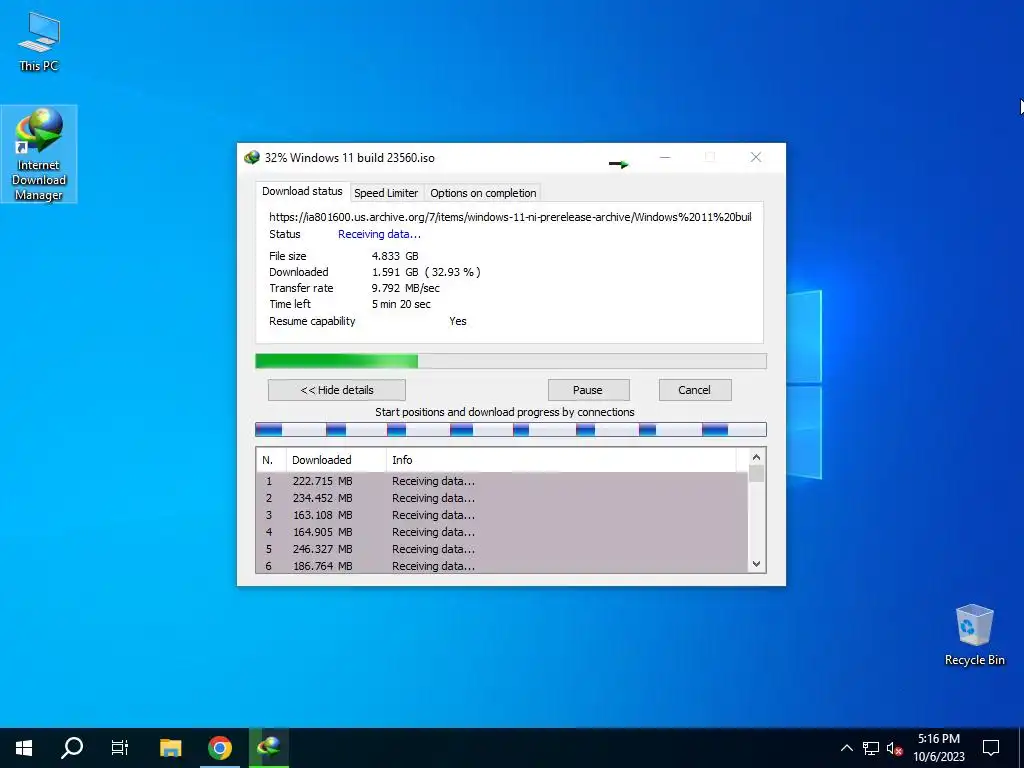This screenshot has width=1024, height=768.
Task: Show hidden system tray icons
Action: click(846, 748)
